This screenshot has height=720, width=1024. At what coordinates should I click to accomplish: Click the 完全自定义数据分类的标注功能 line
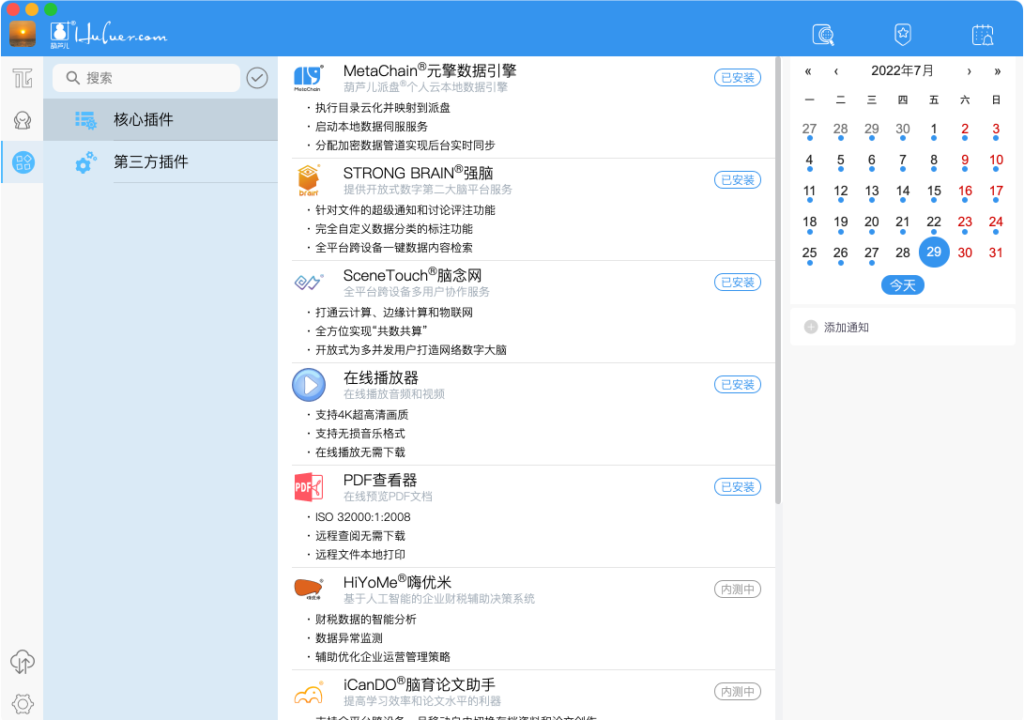(x=394, y=229)
